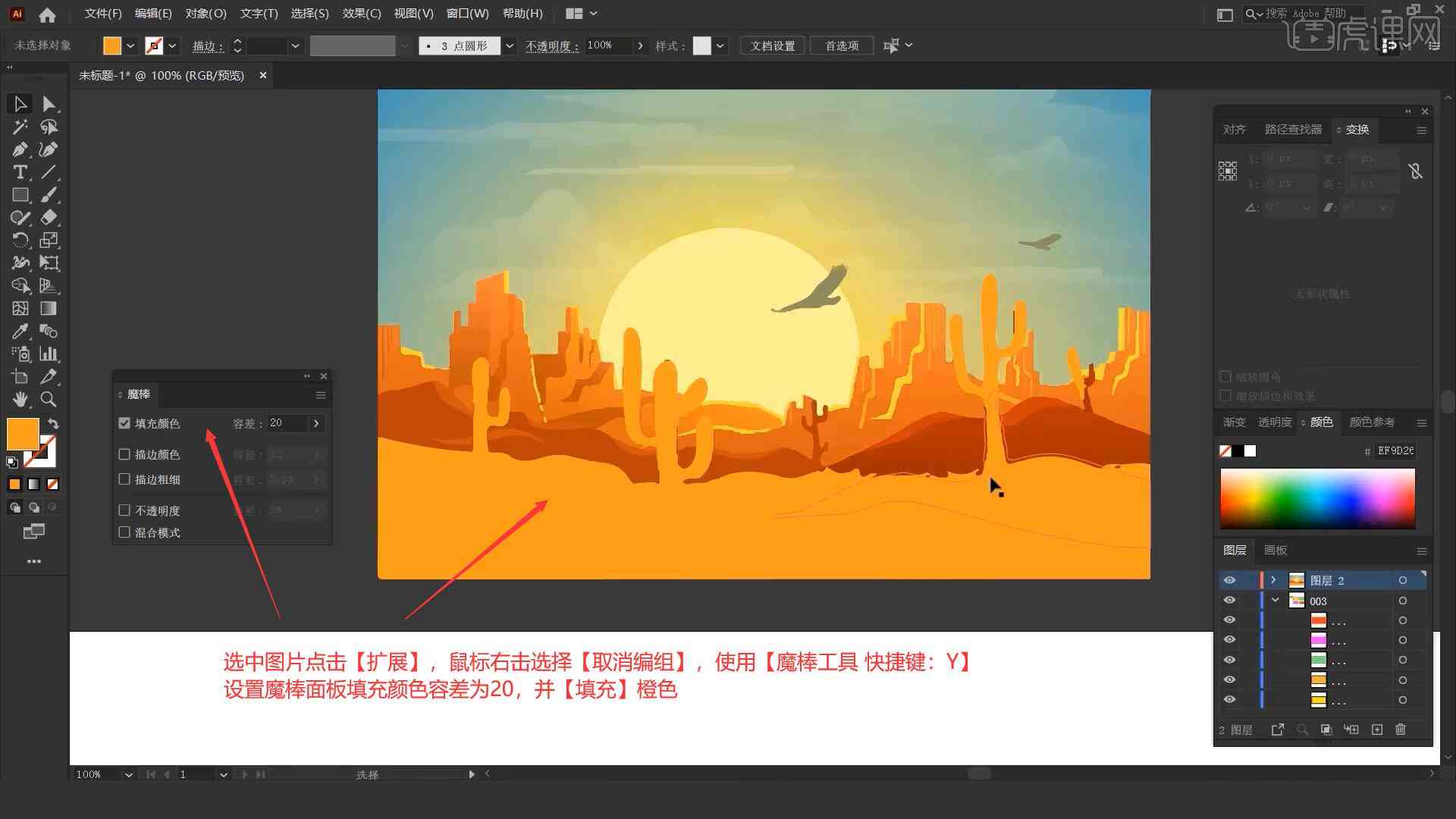This screenshot has height=819, width=1456.
Task: Expand Layer 2 in Layers panel
Action: [1273, 580]
